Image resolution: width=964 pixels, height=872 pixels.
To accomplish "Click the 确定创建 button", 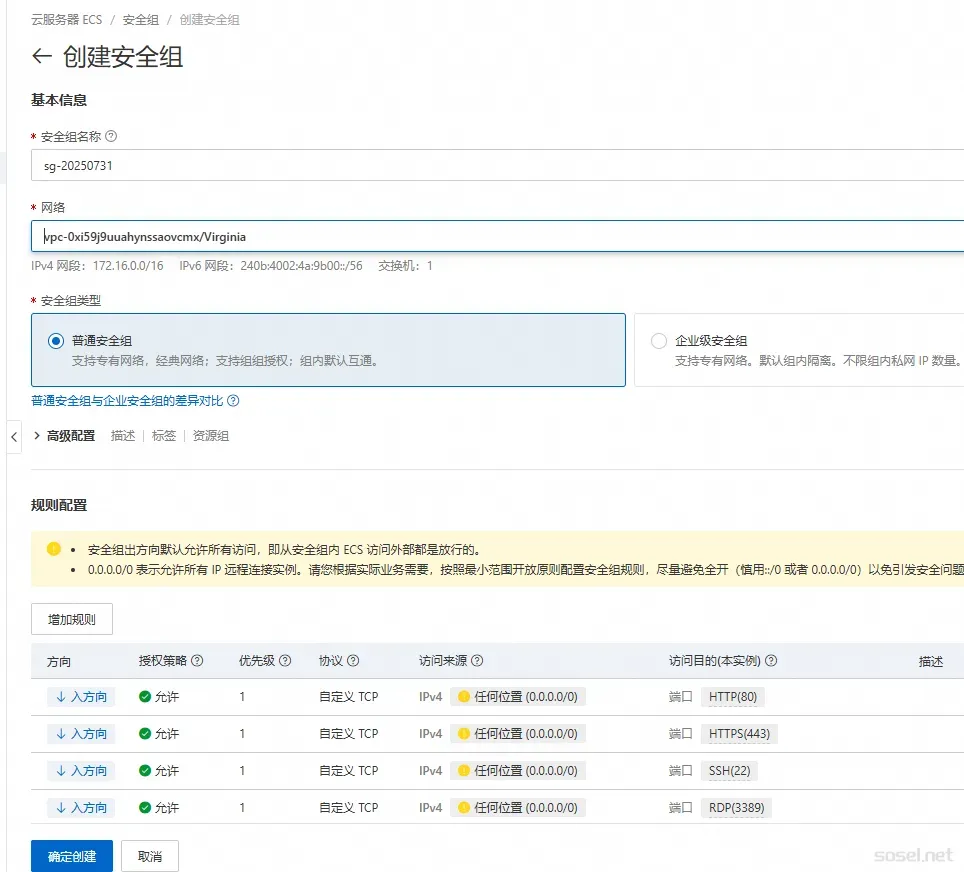I will click(72, 856).
